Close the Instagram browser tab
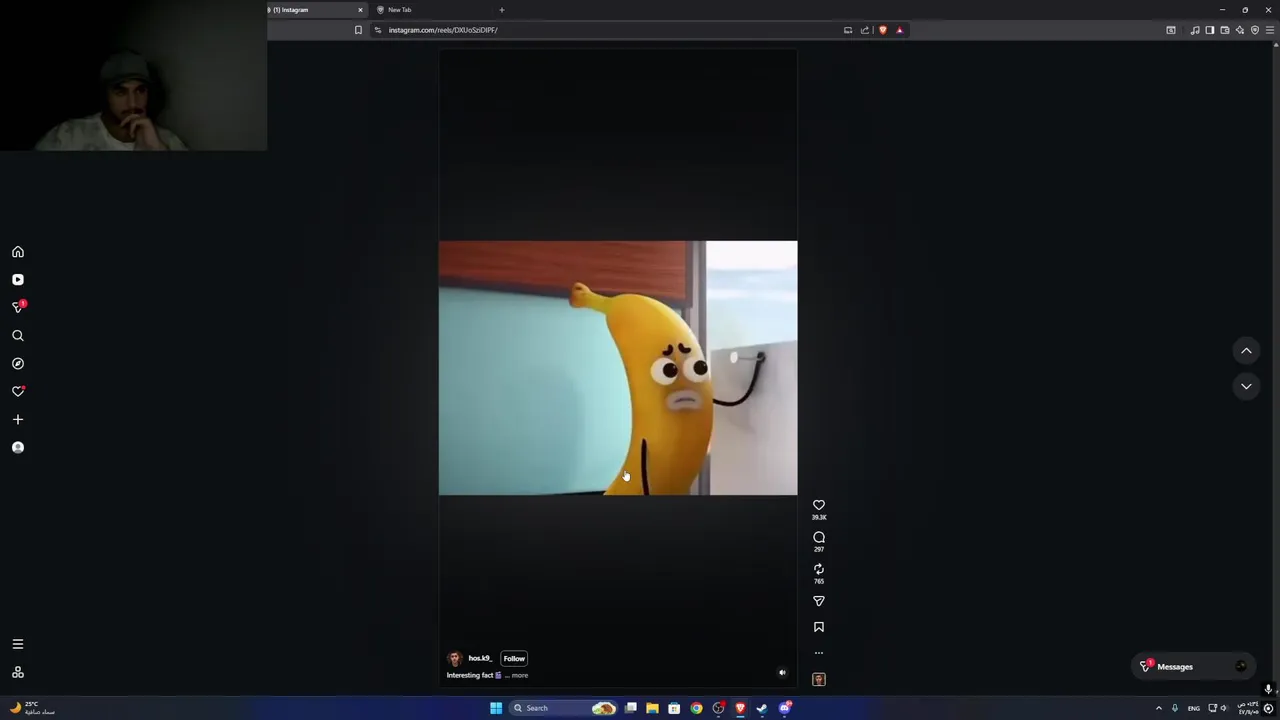 point(360,10)
